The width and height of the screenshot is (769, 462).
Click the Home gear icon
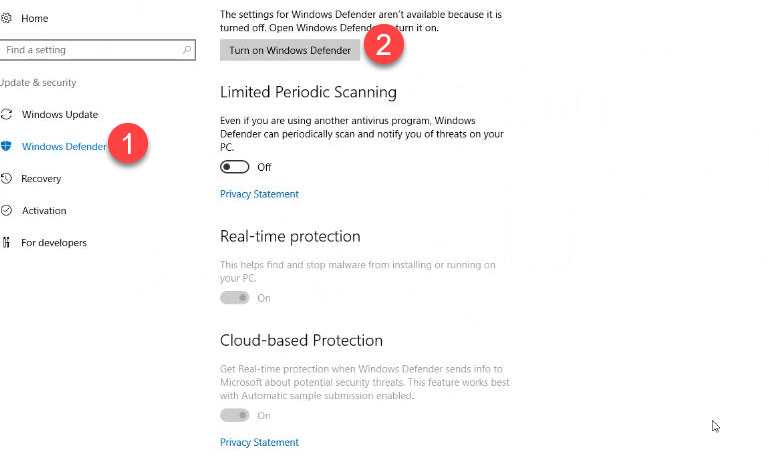click(x=6, y=19)
